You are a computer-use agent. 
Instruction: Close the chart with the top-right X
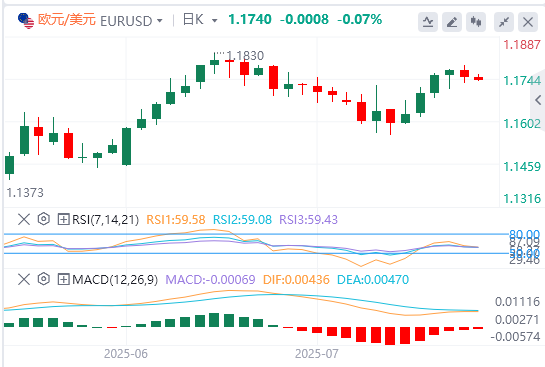click(x=528, y=22)
